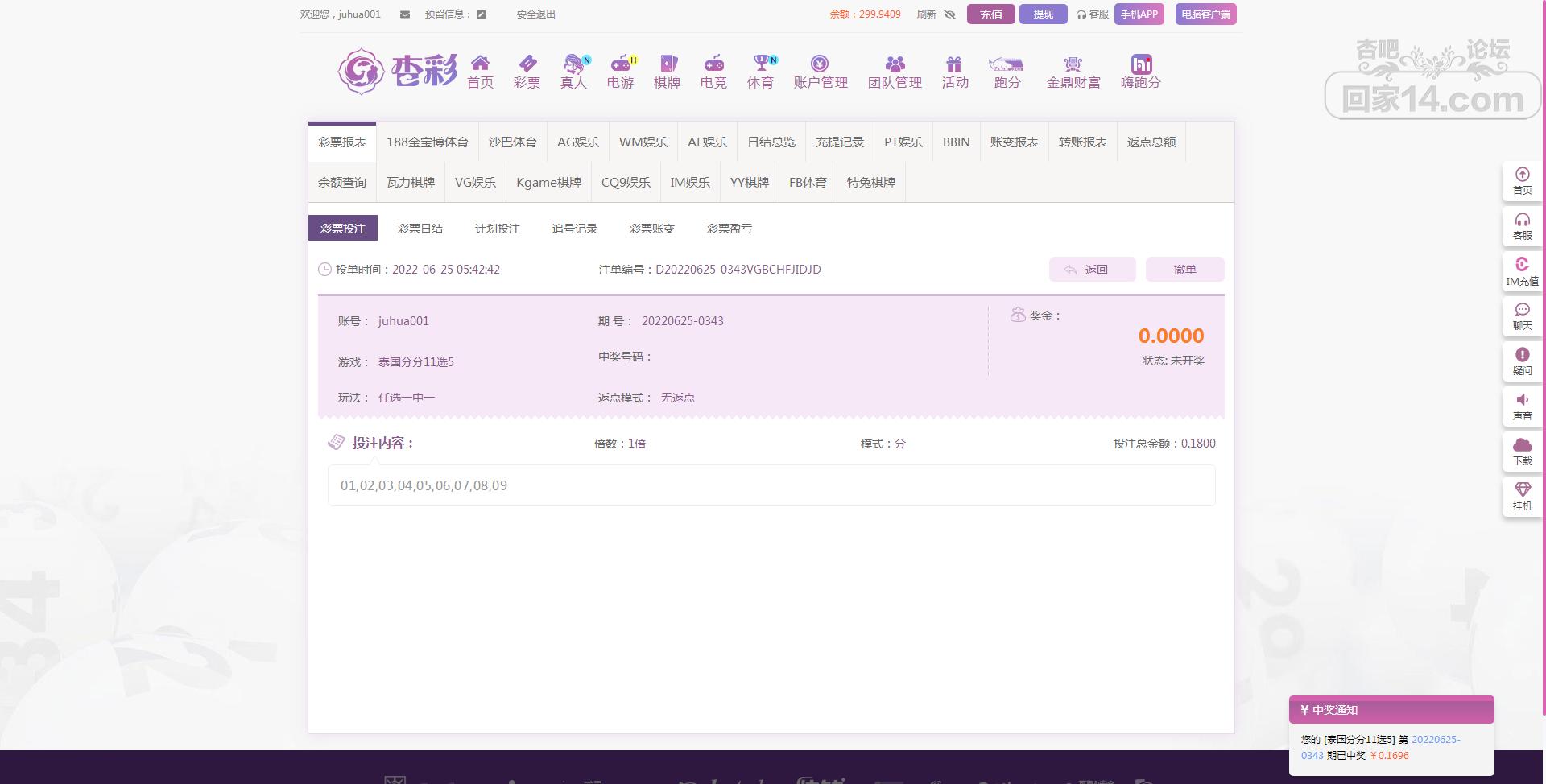Click the 安全退出 logout link
The height and width of the screenshot is (784, 1546).
[535, 14]
